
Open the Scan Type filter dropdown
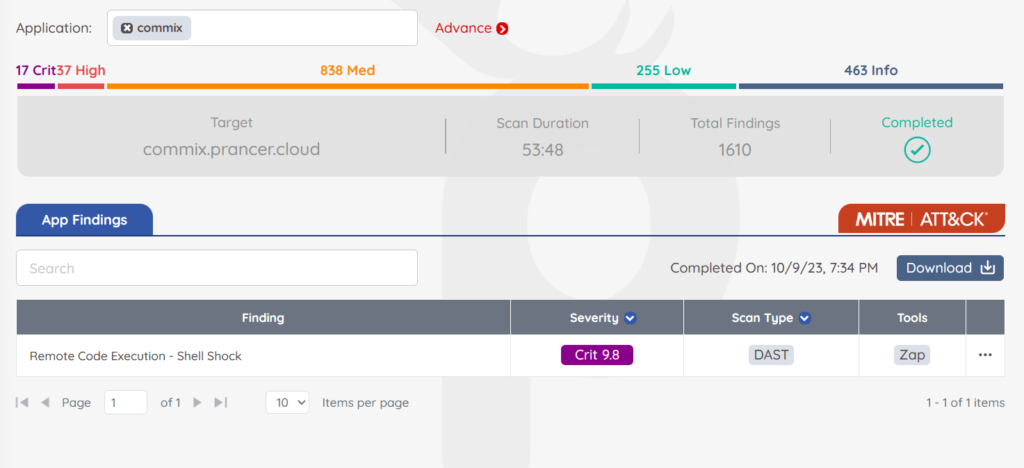805,319
